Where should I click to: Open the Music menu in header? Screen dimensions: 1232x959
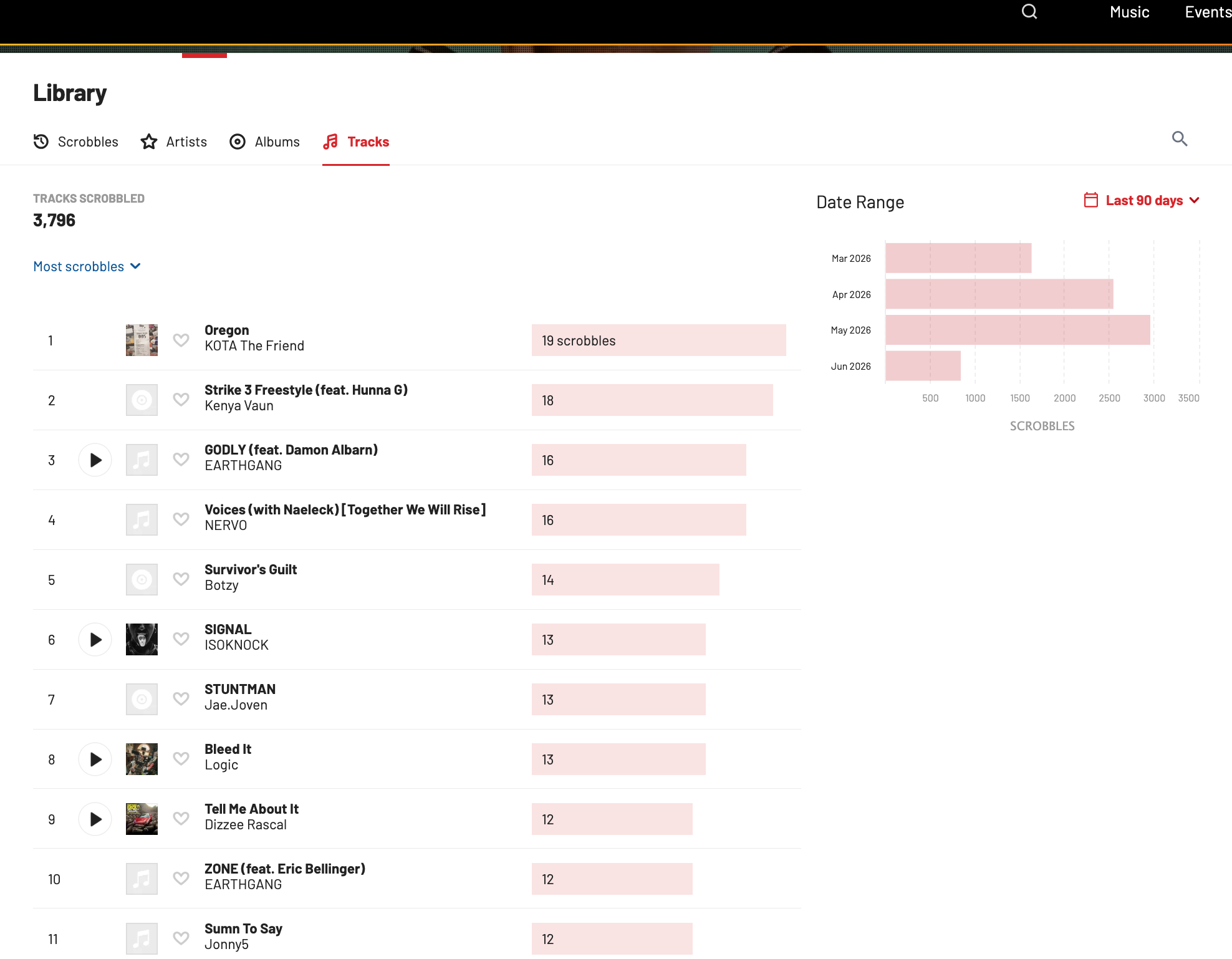[x=1129, y=12]
